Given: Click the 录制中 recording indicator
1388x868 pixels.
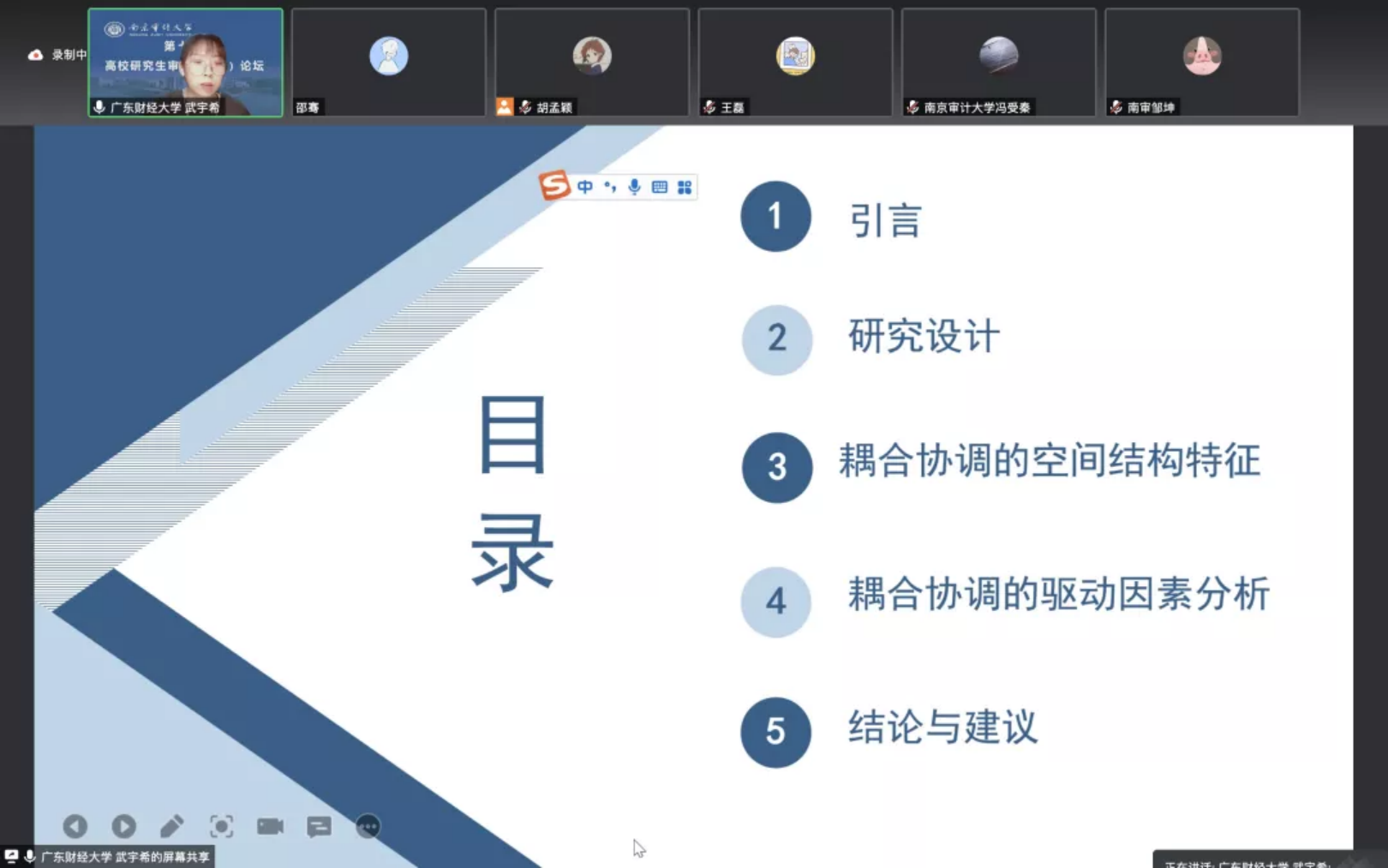Looking at the screenshot, I should (x=58, y=55).
